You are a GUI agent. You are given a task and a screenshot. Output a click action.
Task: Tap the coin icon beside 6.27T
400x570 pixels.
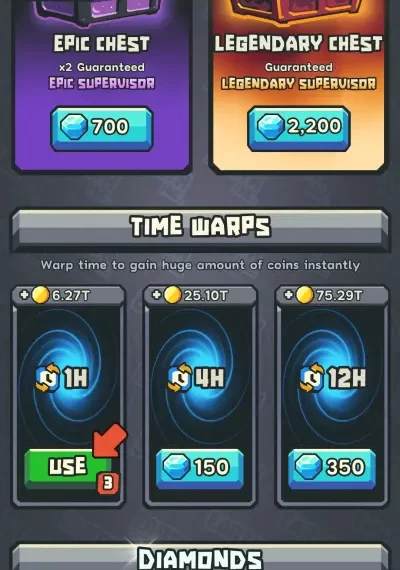pyautogui.click(x=40, y=295)
